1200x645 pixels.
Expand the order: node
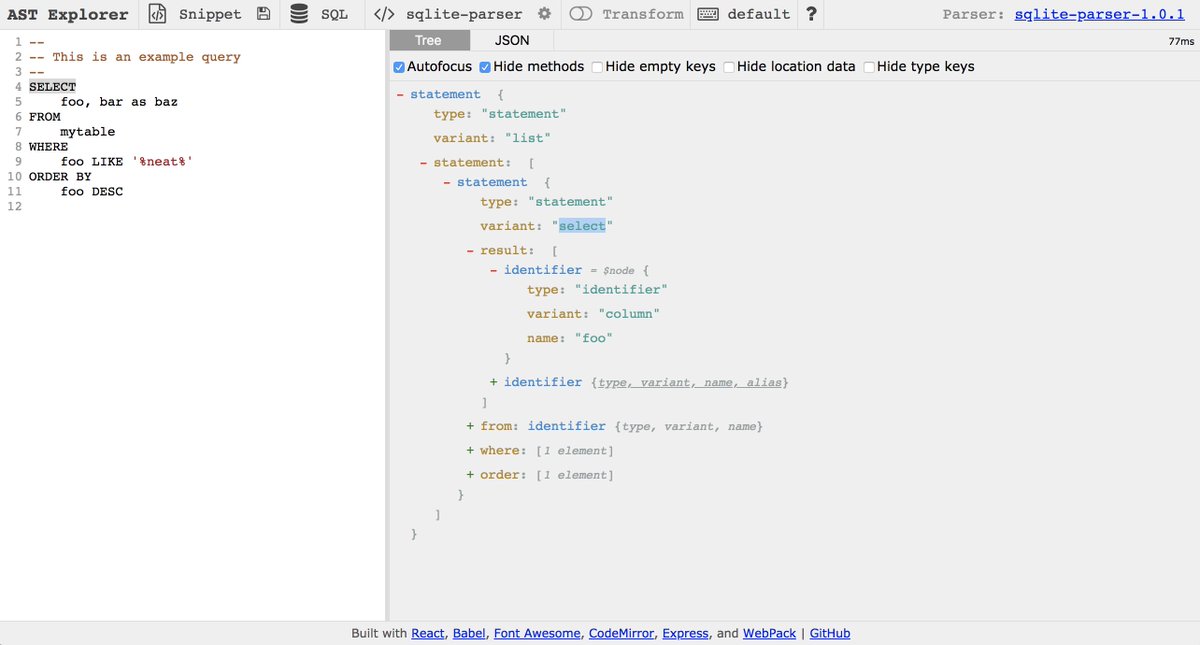click(470, 474)
